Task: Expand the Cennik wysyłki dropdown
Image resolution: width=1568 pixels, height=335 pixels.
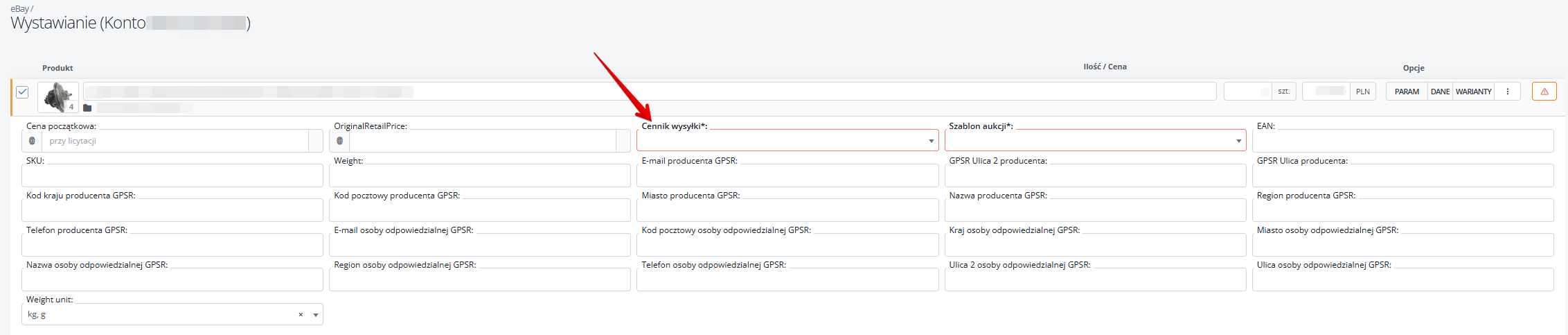Action: pyautogui.click(x=931, y=141)
